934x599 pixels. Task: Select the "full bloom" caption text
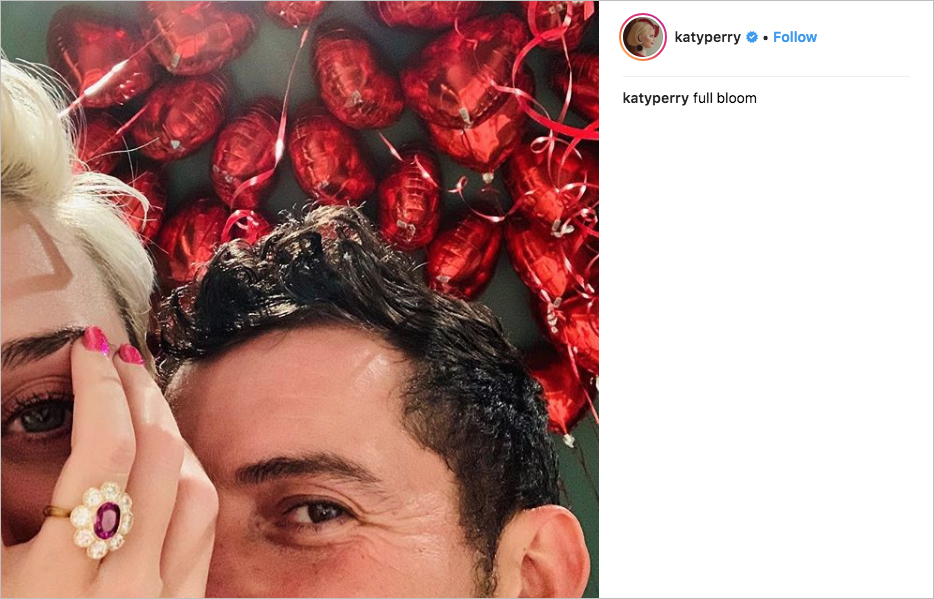tap(725, 98)
